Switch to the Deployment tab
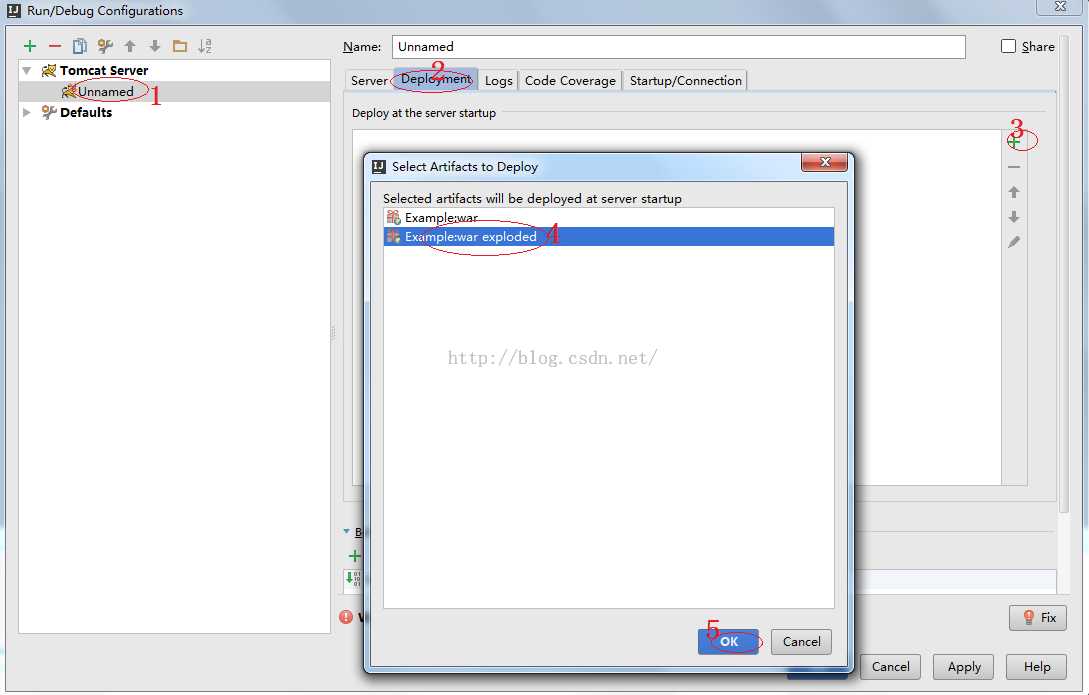The image size is (1089, 695). pos(436,79)
